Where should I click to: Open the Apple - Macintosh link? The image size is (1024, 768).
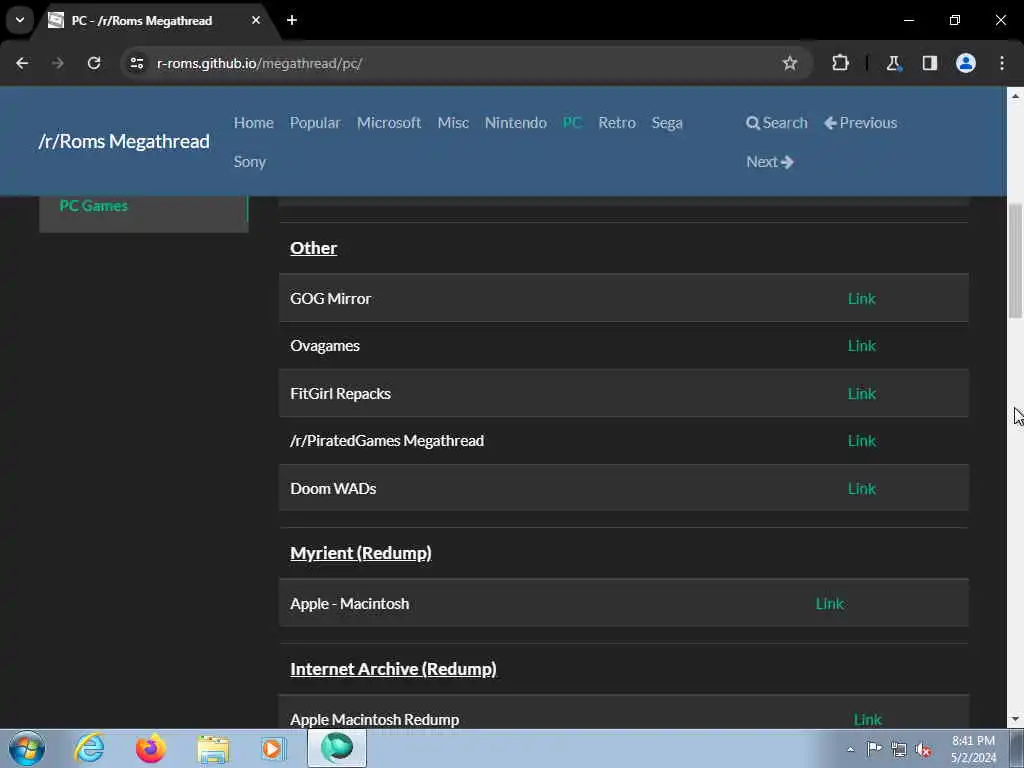tap(829, 603)
